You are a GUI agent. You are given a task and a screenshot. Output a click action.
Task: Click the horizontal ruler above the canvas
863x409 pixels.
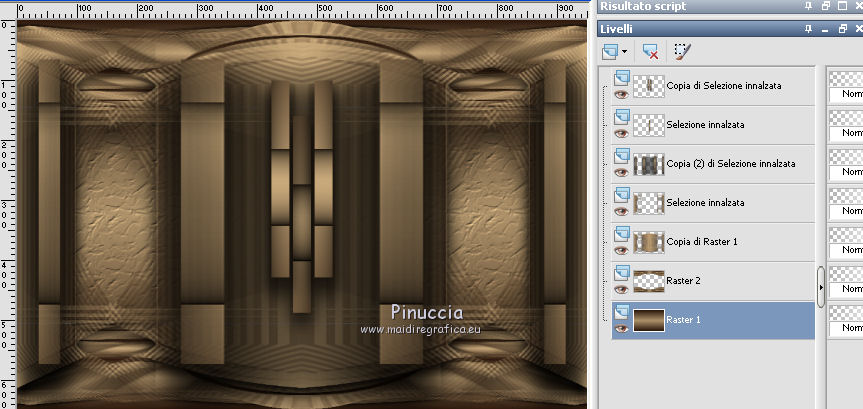(x=302, y=12)
